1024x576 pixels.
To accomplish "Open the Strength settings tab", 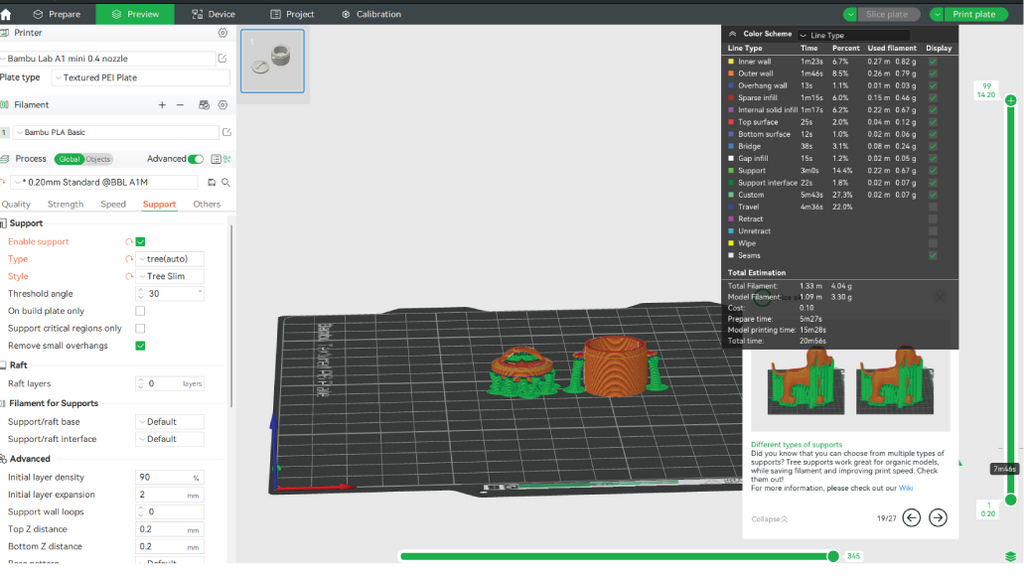I will (65, 204).
